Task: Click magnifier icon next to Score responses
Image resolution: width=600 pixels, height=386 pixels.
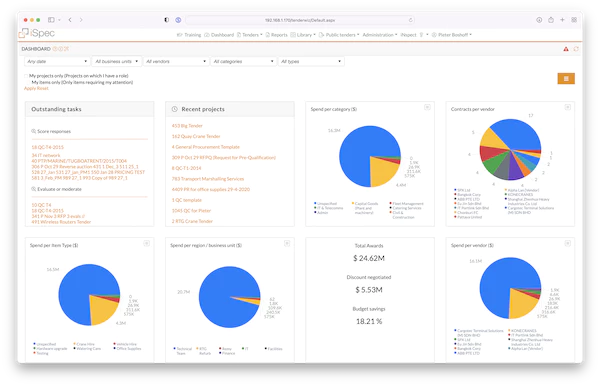Action: [x=34, y=131]
